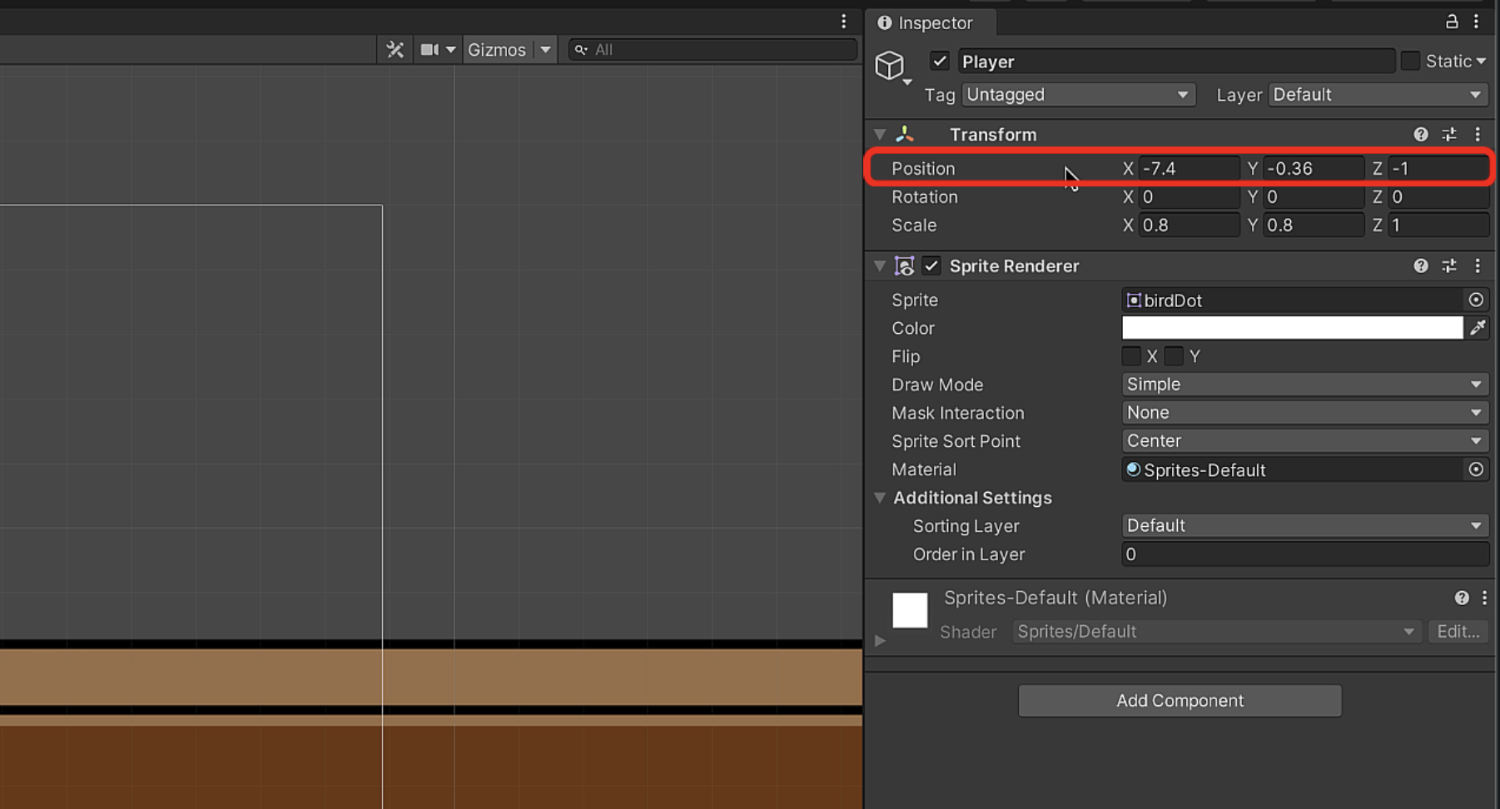Image resolution: width=1500 pixels, height=809 pixels.
Task: Click the Scale Y field
Action: (x=1313, y=225)
